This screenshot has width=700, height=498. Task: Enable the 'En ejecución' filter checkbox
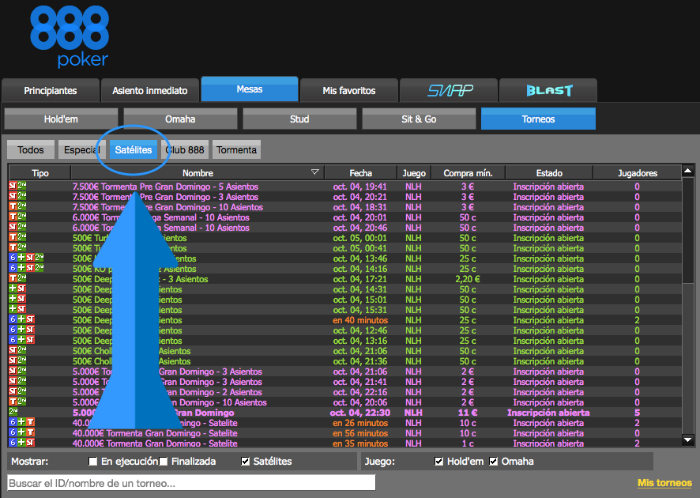(93, 461)
